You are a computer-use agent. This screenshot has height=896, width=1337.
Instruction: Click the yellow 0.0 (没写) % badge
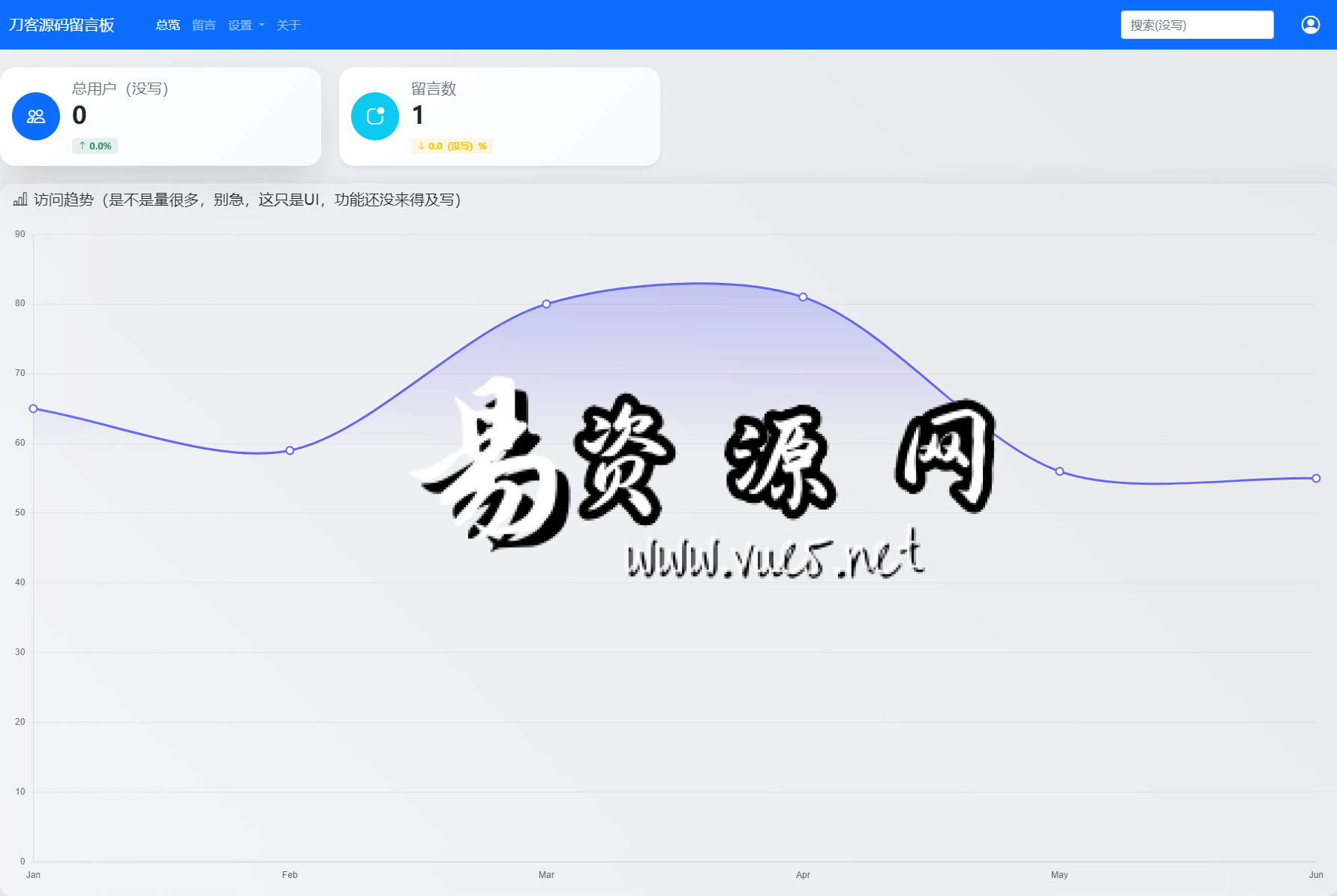(x=452, y=146)
